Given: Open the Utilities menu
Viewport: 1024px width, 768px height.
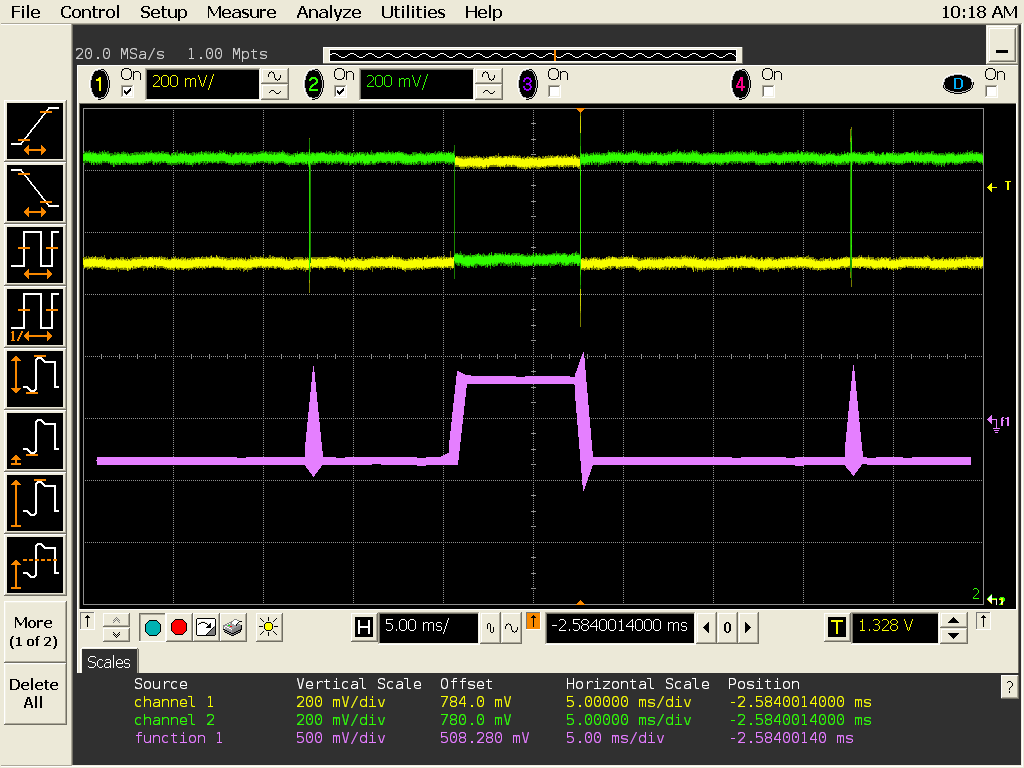Looking at the screenshot, I should tap(413, 12).
